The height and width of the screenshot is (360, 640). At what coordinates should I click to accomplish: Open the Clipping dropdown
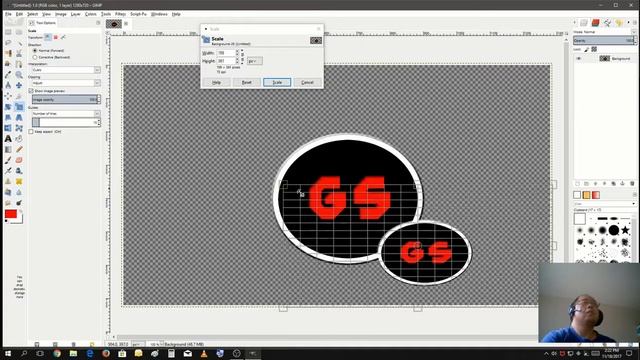tap(66, 83)
